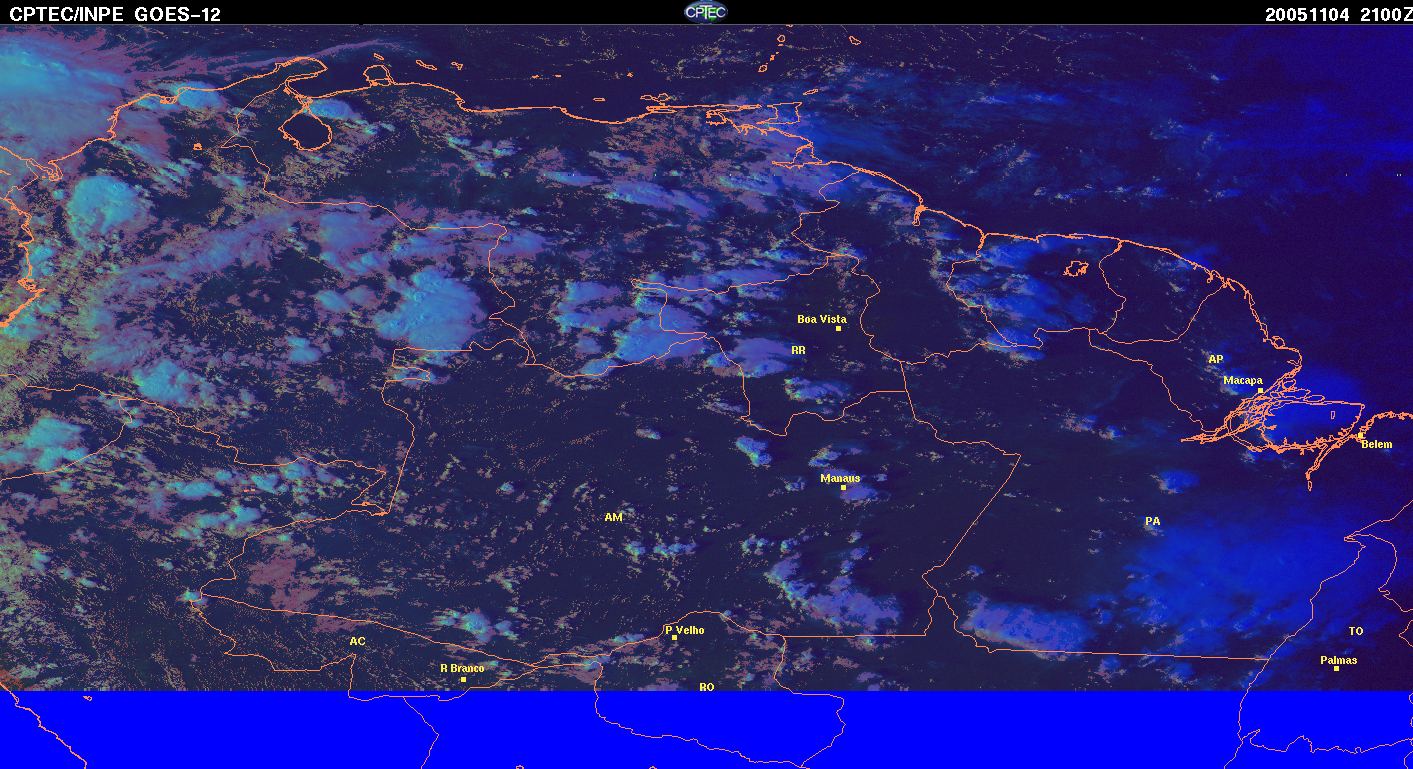Image resolution: width=1413 pixels, height=769 pixels.
Task: Click the R Branco city label
Action: click(462, 668)
